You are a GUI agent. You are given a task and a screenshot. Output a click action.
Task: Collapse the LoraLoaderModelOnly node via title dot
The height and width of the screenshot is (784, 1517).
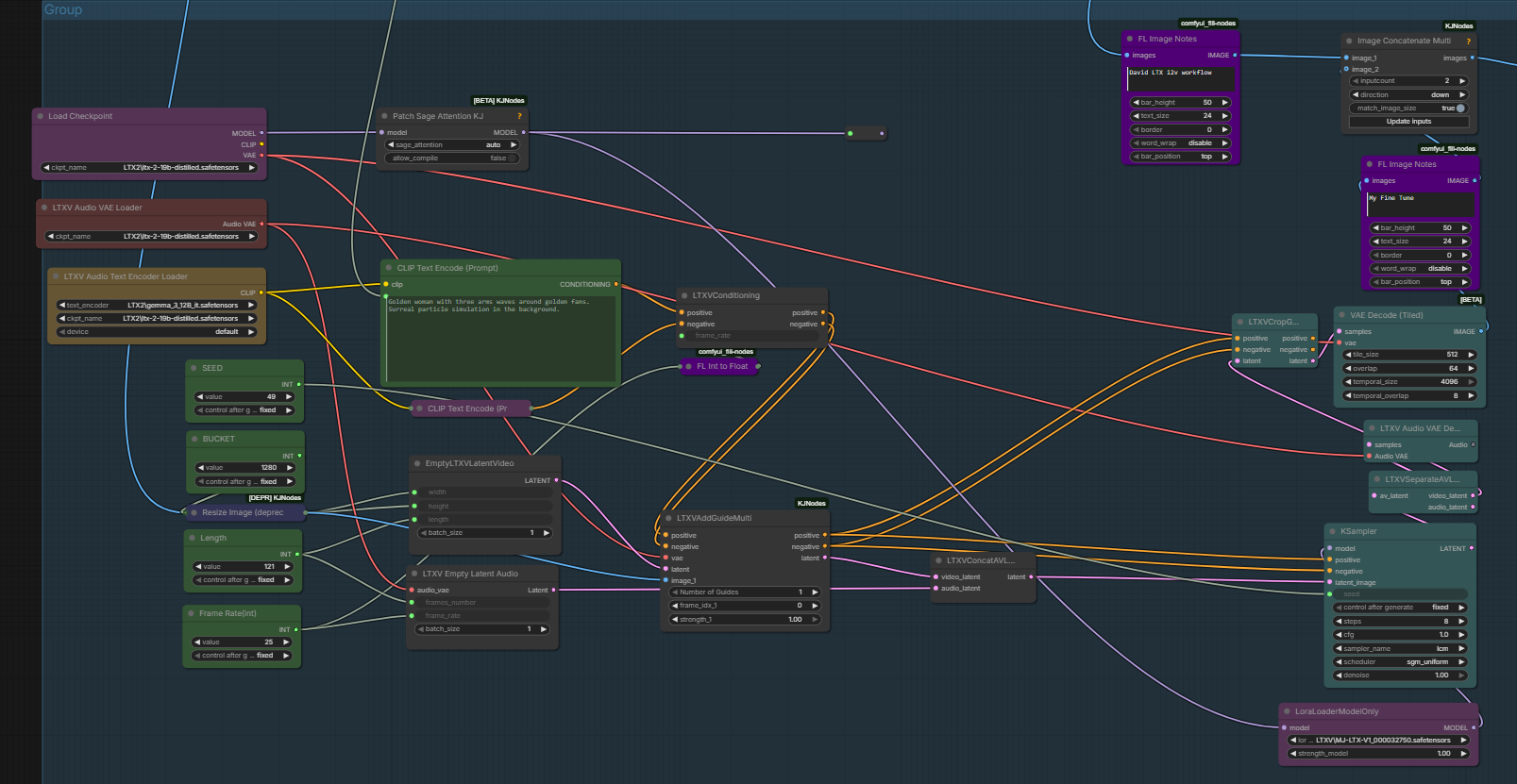tap(1287, 711)
